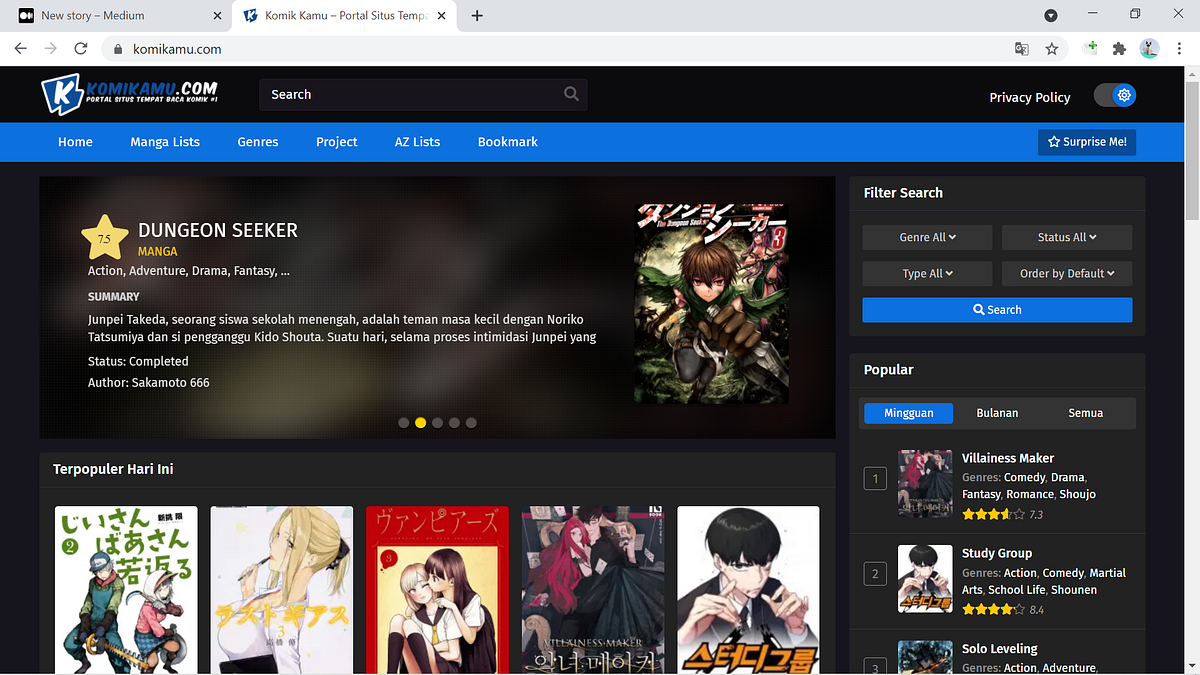
Task: Open the Study Group title link
Action: click(x=997, y=553)
